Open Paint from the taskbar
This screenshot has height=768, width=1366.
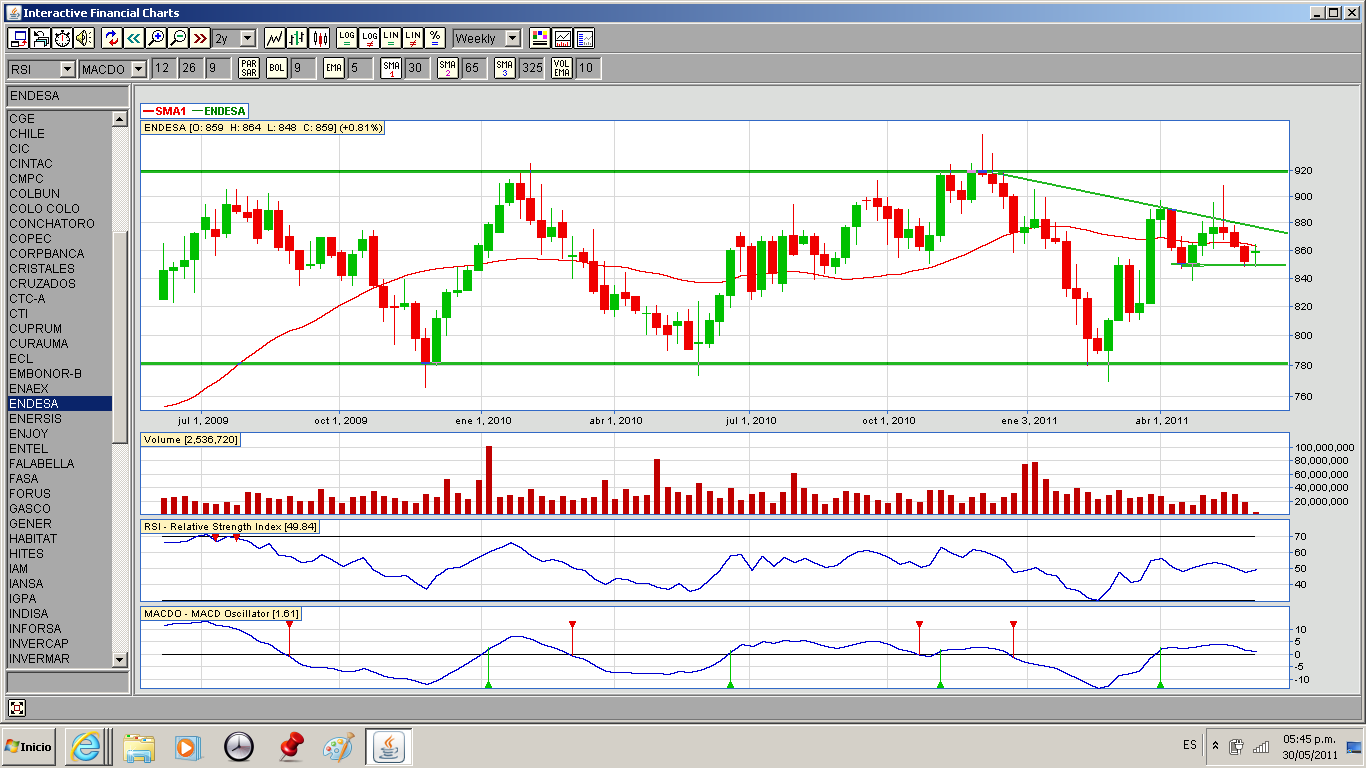pyautogui.click(x=339, y=747)
